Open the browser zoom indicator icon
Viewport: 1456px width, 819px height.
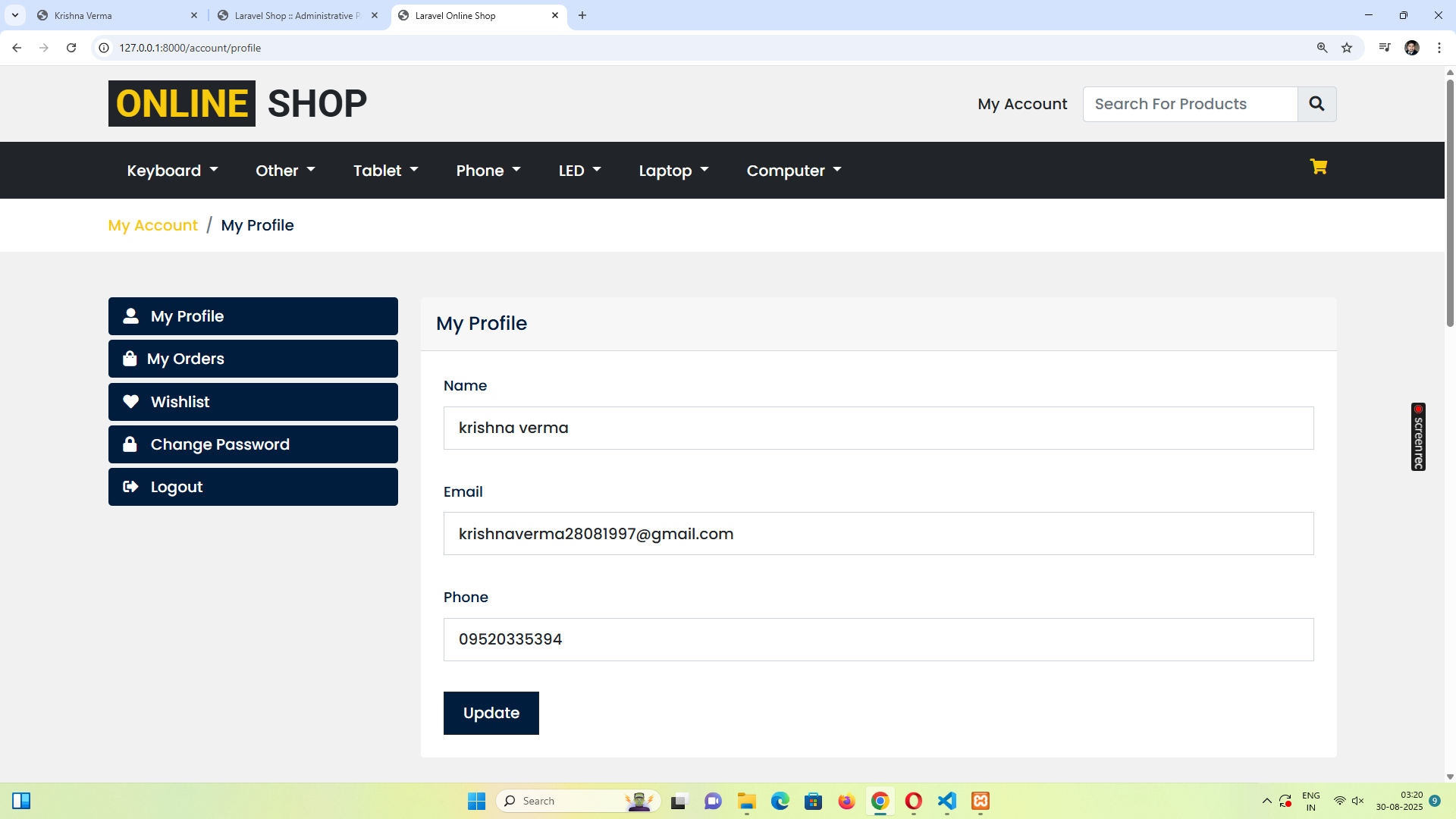pos(1322,48)
